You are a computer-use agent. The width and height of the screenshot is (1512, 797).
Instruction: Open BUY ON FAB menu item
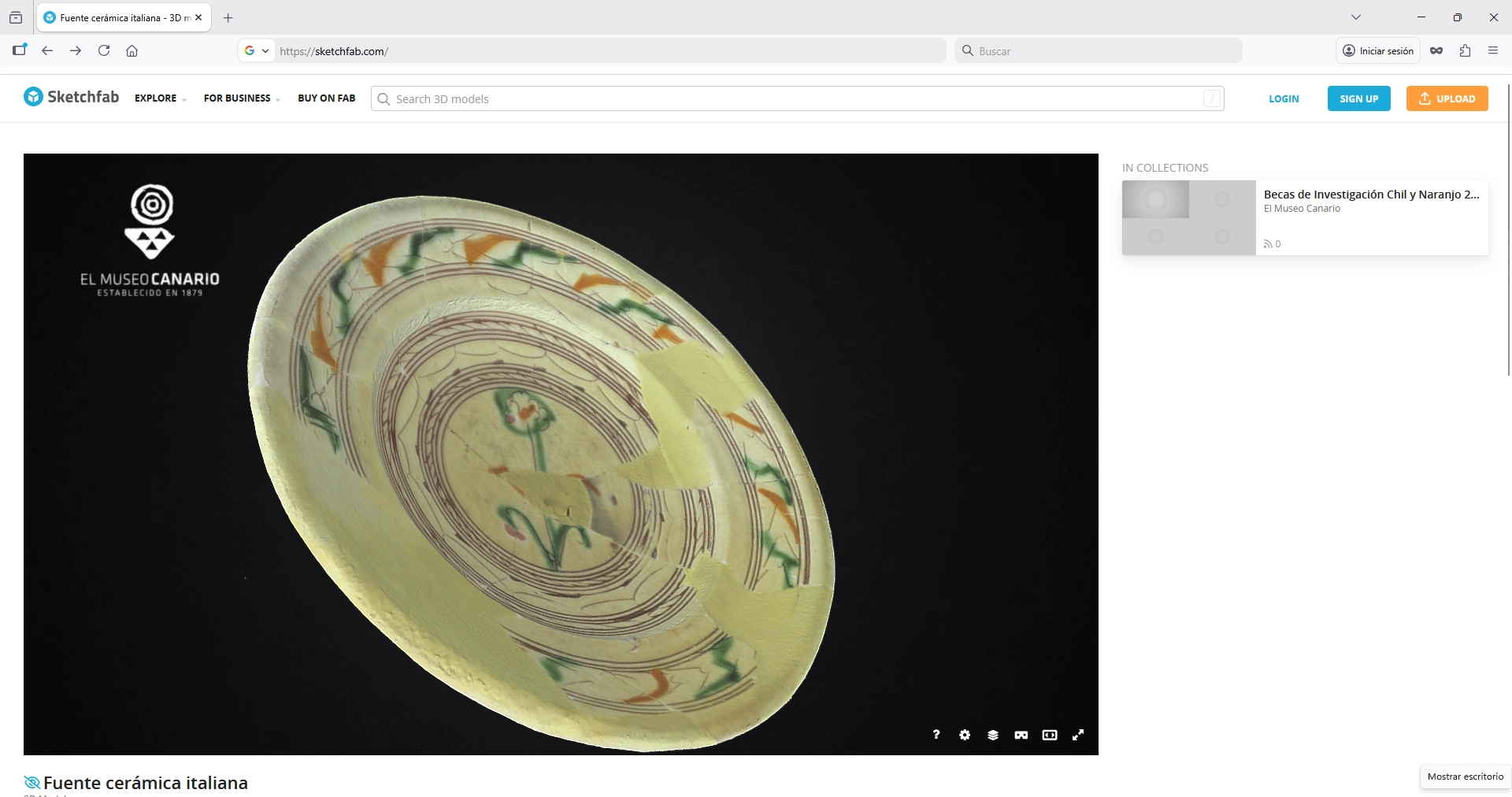(x=326, y=98)
